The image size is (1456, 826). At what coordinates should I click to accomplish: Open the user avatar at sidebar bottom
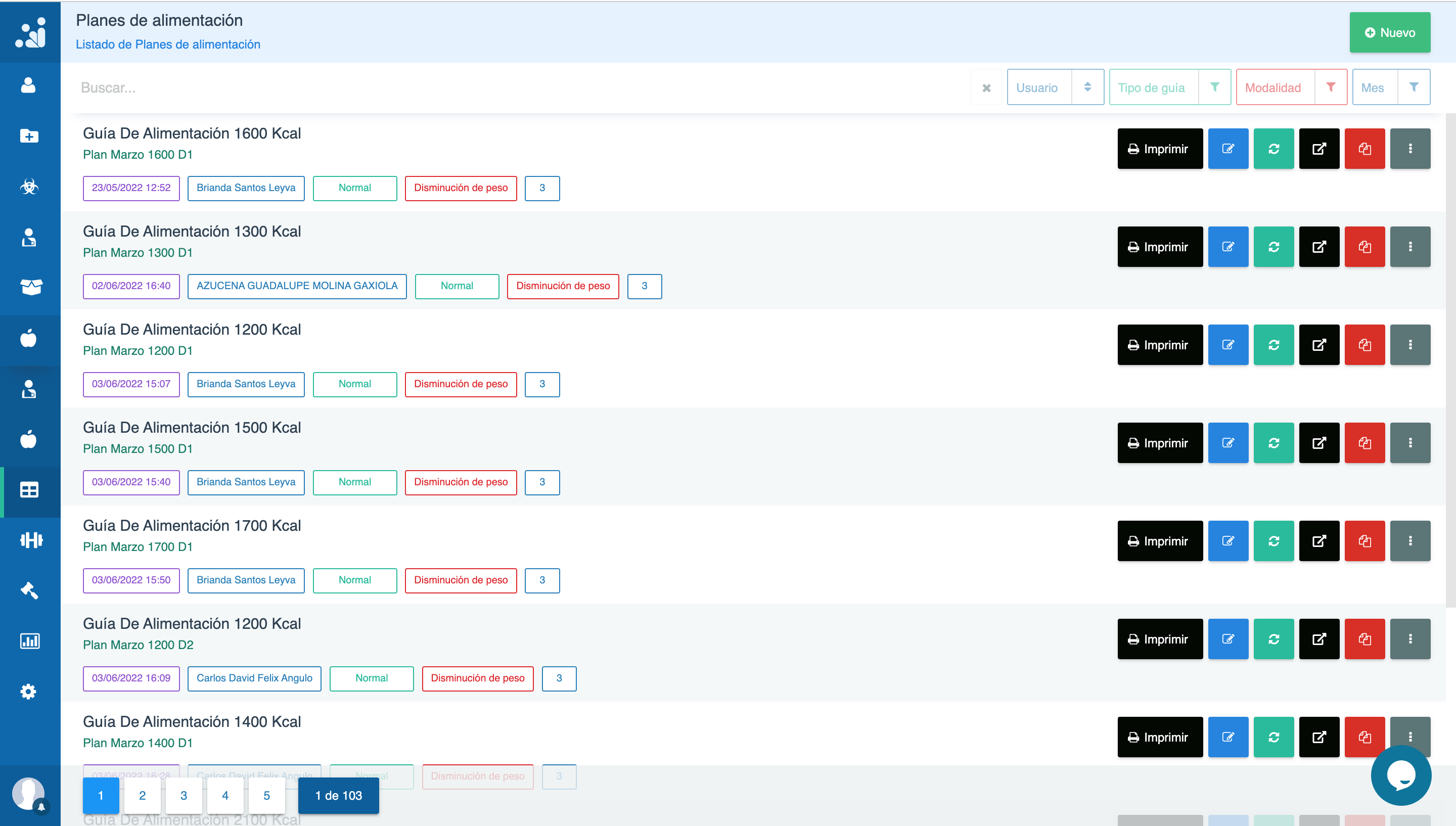pos(28,794)
